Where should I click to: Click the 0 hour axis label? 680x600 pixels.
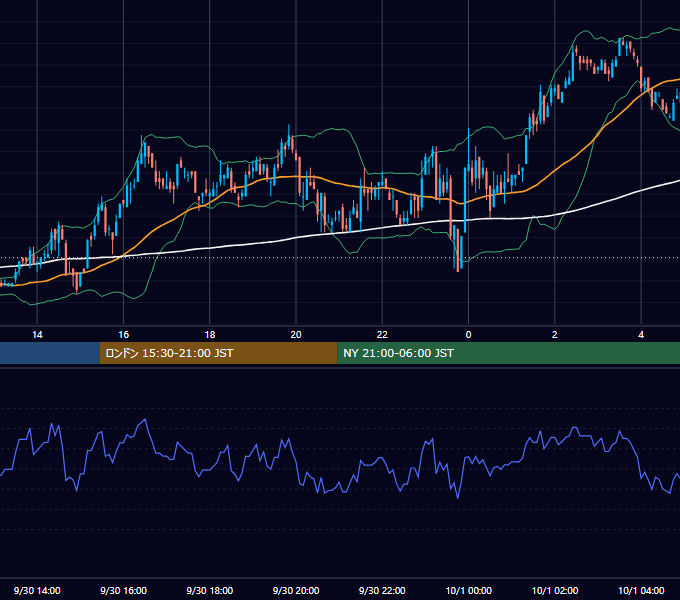click(x=468, y=335)
